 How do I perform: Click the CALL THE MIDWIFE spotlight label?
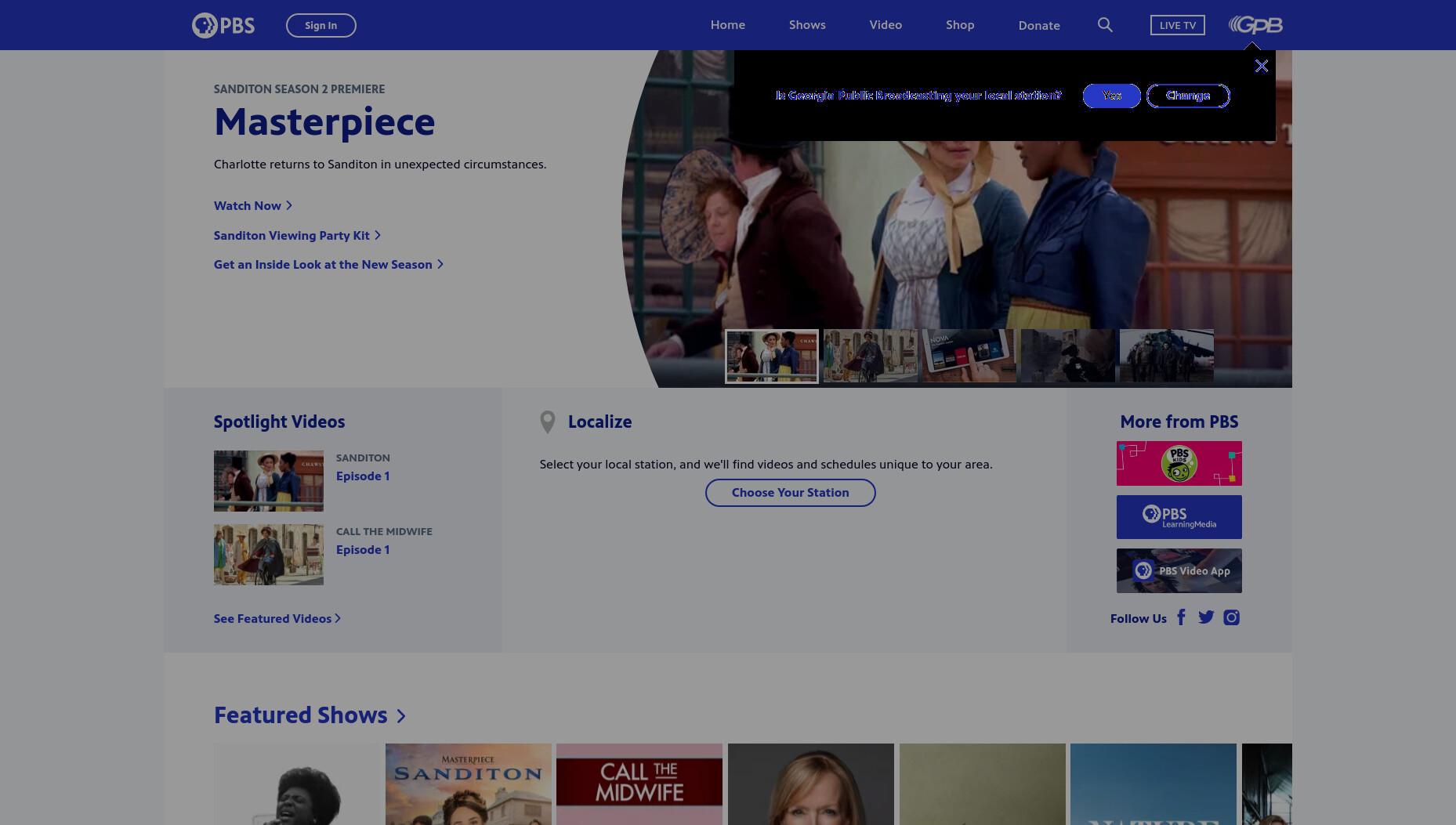[x=384, y=532]
